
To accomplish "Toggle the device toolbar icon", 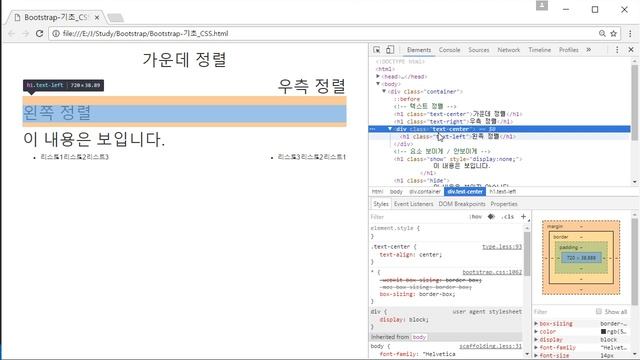I will (390, 50).
